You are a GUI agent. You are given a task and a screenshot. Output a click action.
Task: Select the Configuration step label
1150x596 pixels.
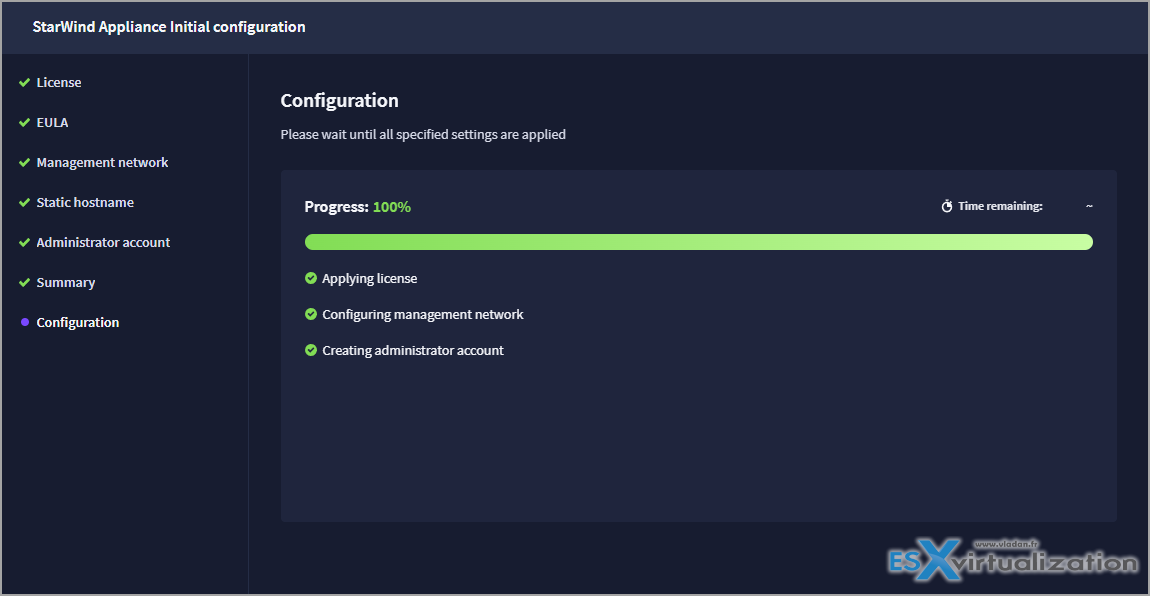tap(78, 323)
